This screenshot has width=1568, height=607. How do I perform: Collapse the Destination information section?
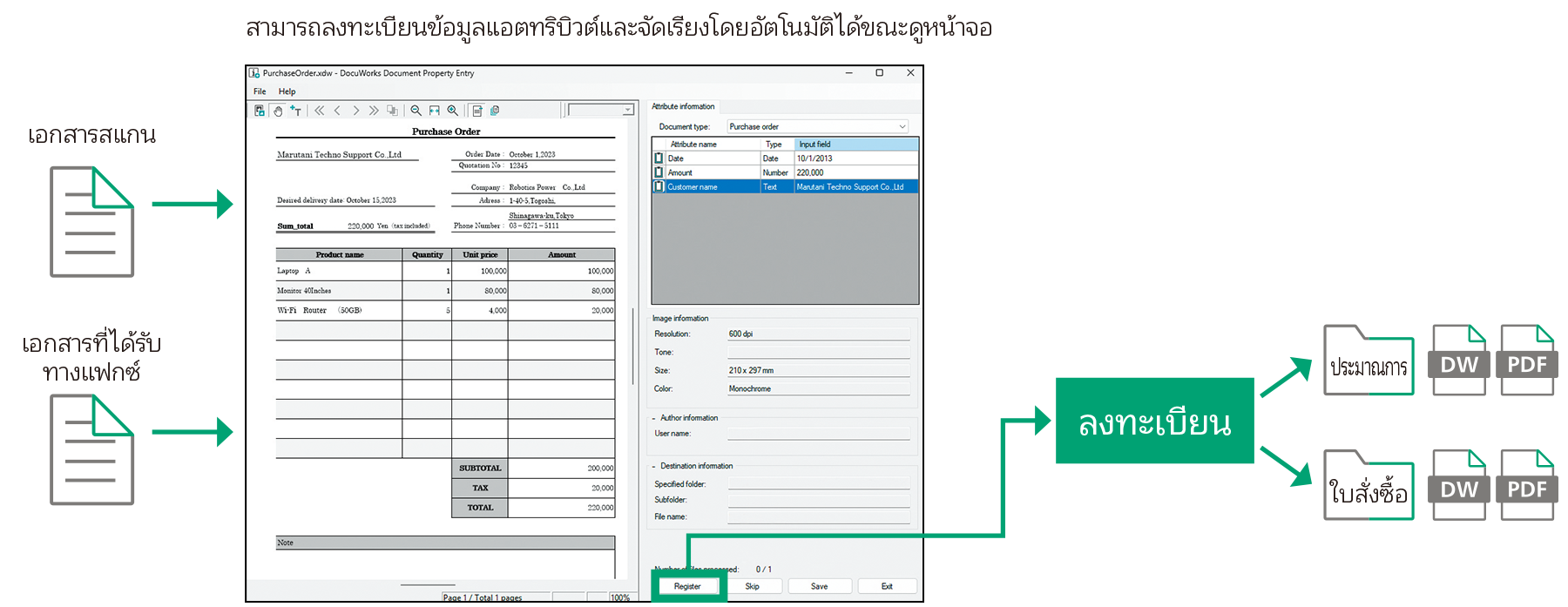[654, 466]
